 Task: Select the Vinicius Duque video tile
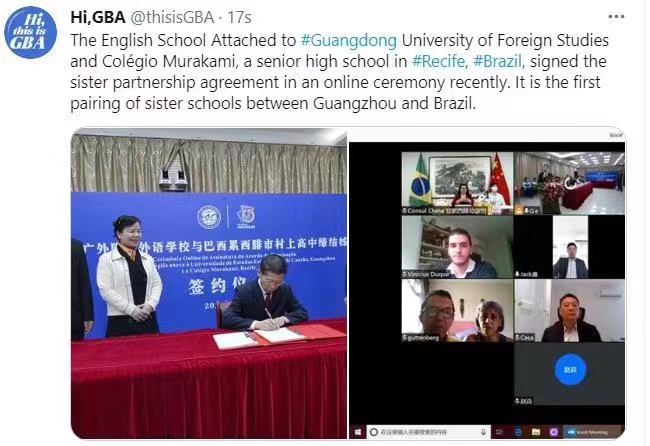click(457, 247)
